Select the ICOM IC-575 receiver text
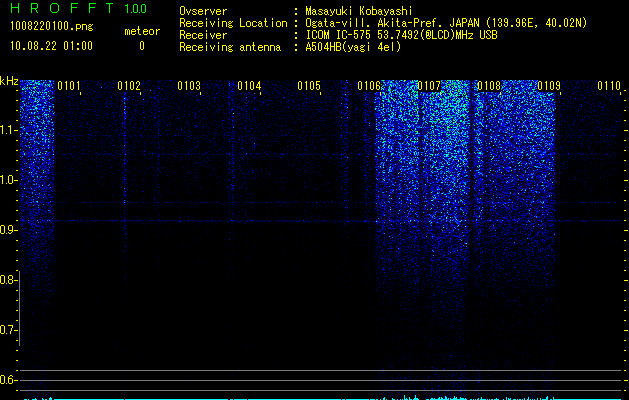 [401, 35]
